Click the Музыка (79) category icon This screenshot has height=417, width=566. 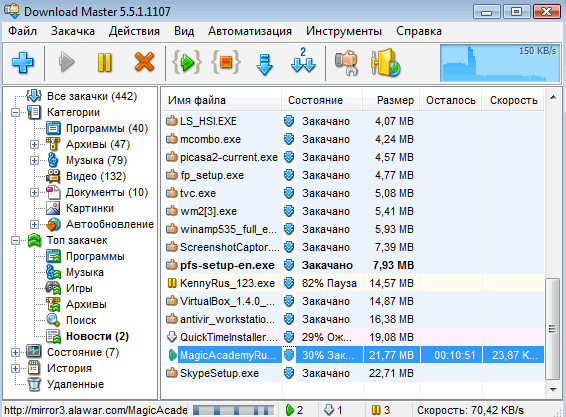(53, 160)
